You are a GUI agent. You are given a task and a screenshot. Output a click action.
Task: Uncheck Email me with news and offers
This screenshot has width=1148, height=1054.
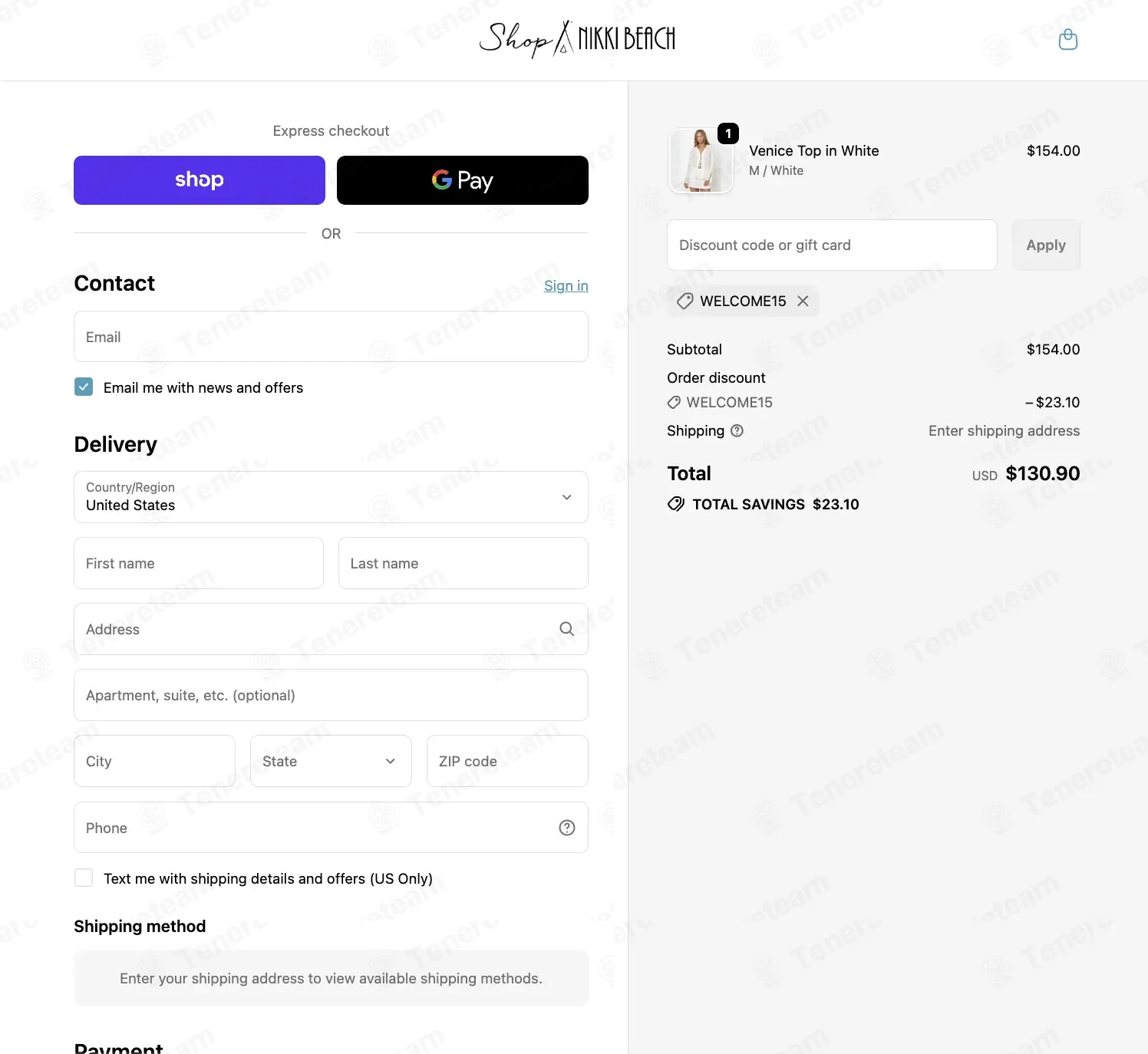coord(84,387)
